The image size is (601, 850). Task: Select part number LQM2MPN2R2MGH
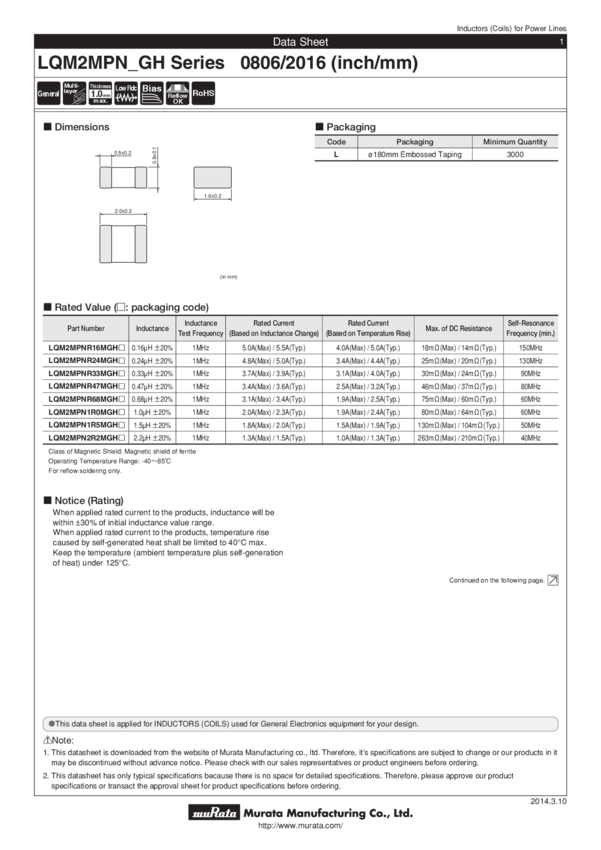coord(86,437)
